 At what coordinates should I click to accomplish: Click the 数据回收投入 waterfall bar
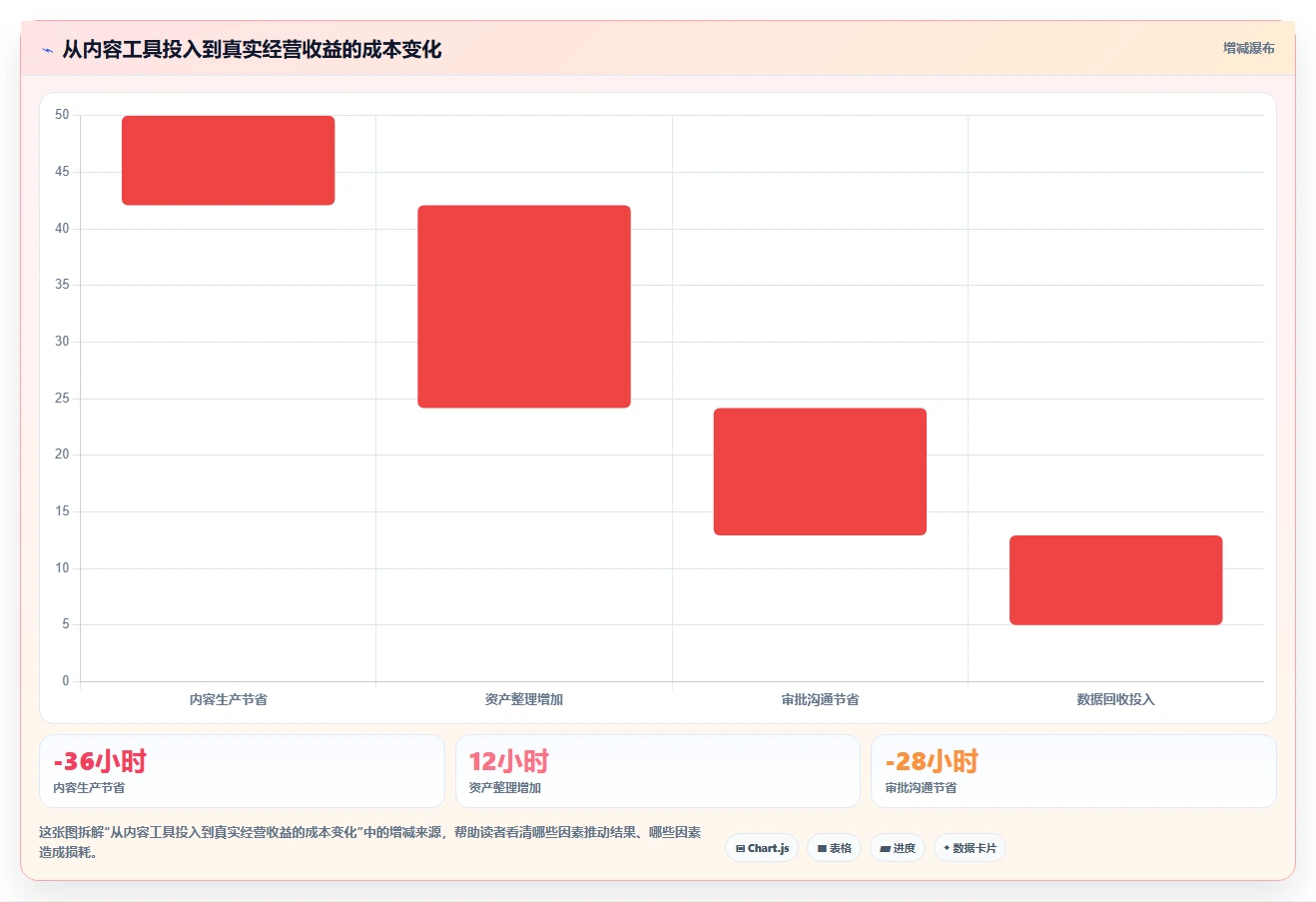[1115, 580]
